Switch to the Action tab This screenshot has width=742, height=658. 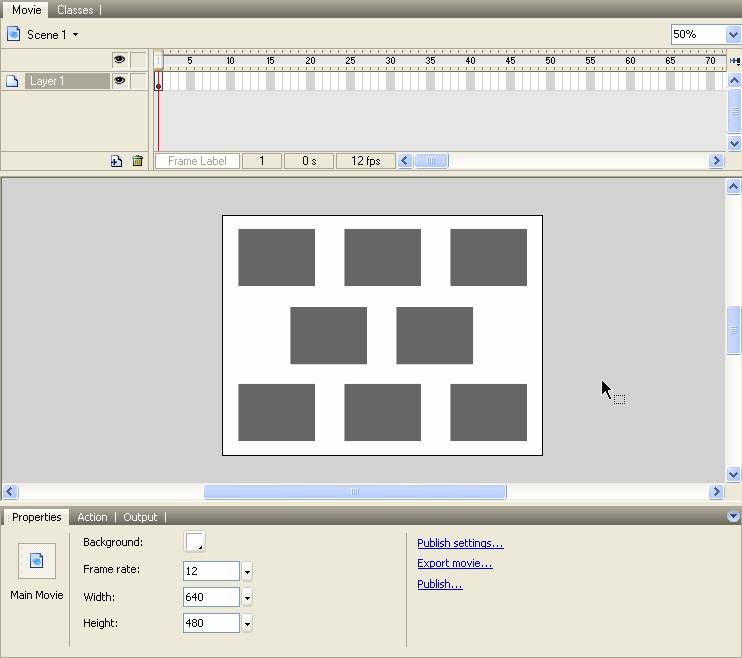pos(92,517)
